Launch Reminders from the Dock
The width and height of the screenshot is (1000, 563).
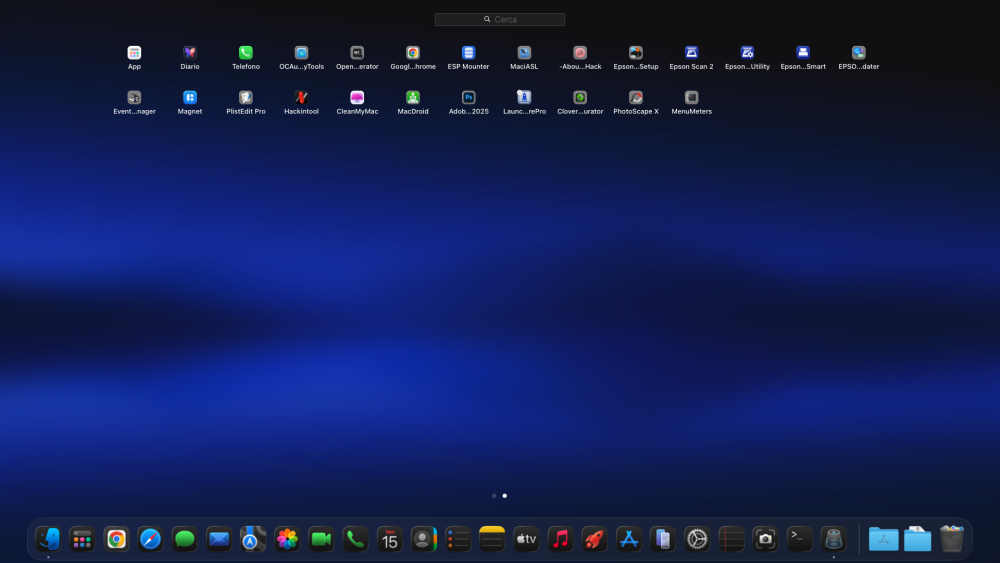tap(458, 539)
